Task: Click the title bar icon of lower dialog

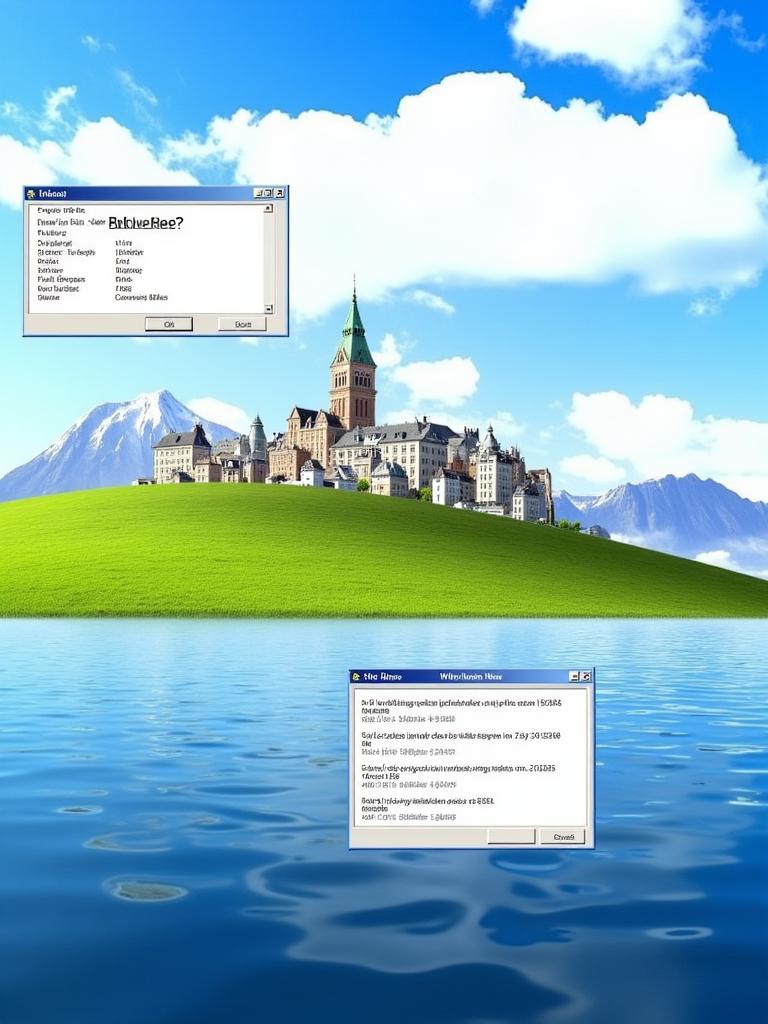Action: (356, 677)
